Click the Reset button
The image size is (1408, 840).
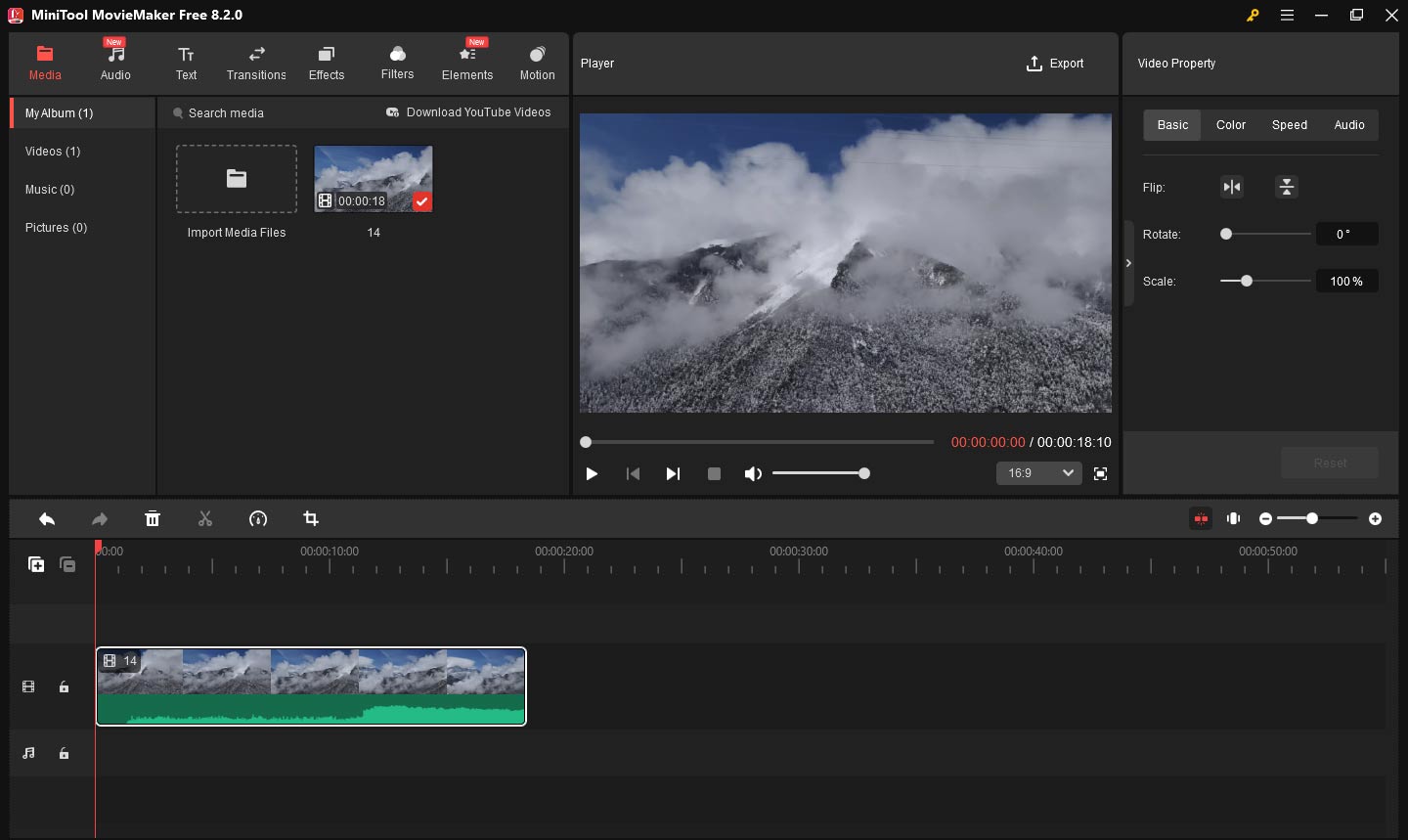tap(1330, 463)
